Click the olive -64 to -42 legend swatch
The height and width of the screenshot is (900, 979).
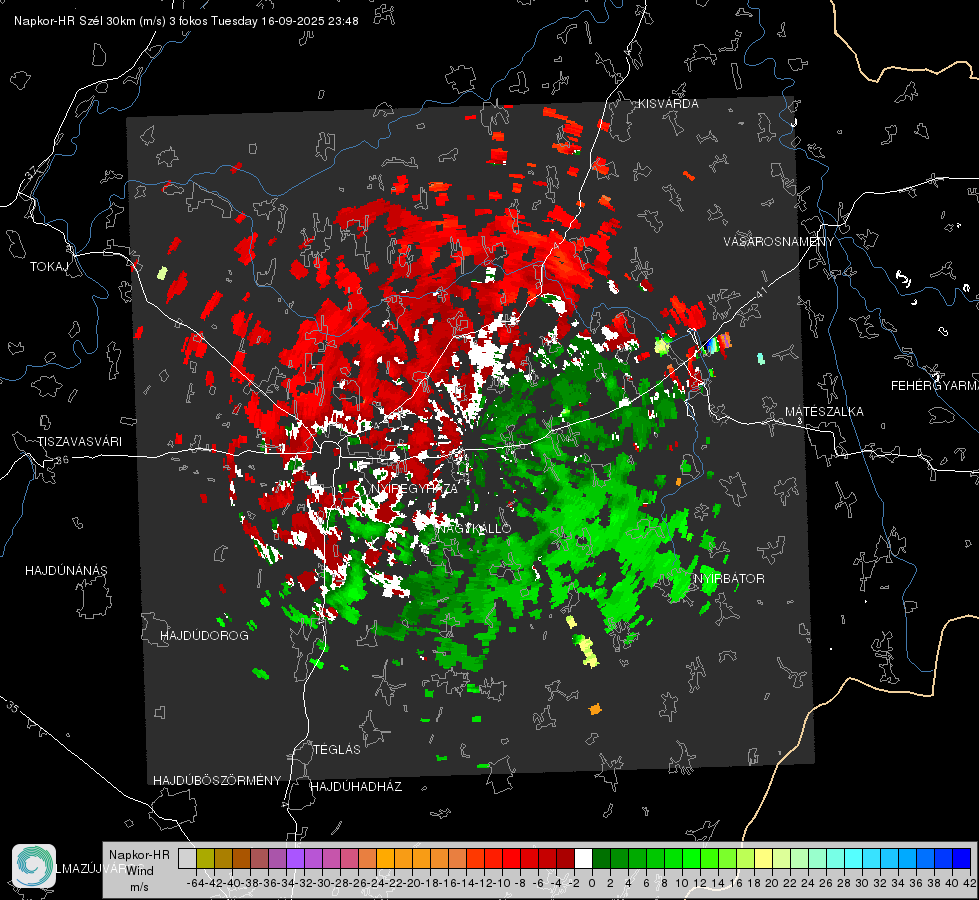pyautogui.click(x=205, y=859)
